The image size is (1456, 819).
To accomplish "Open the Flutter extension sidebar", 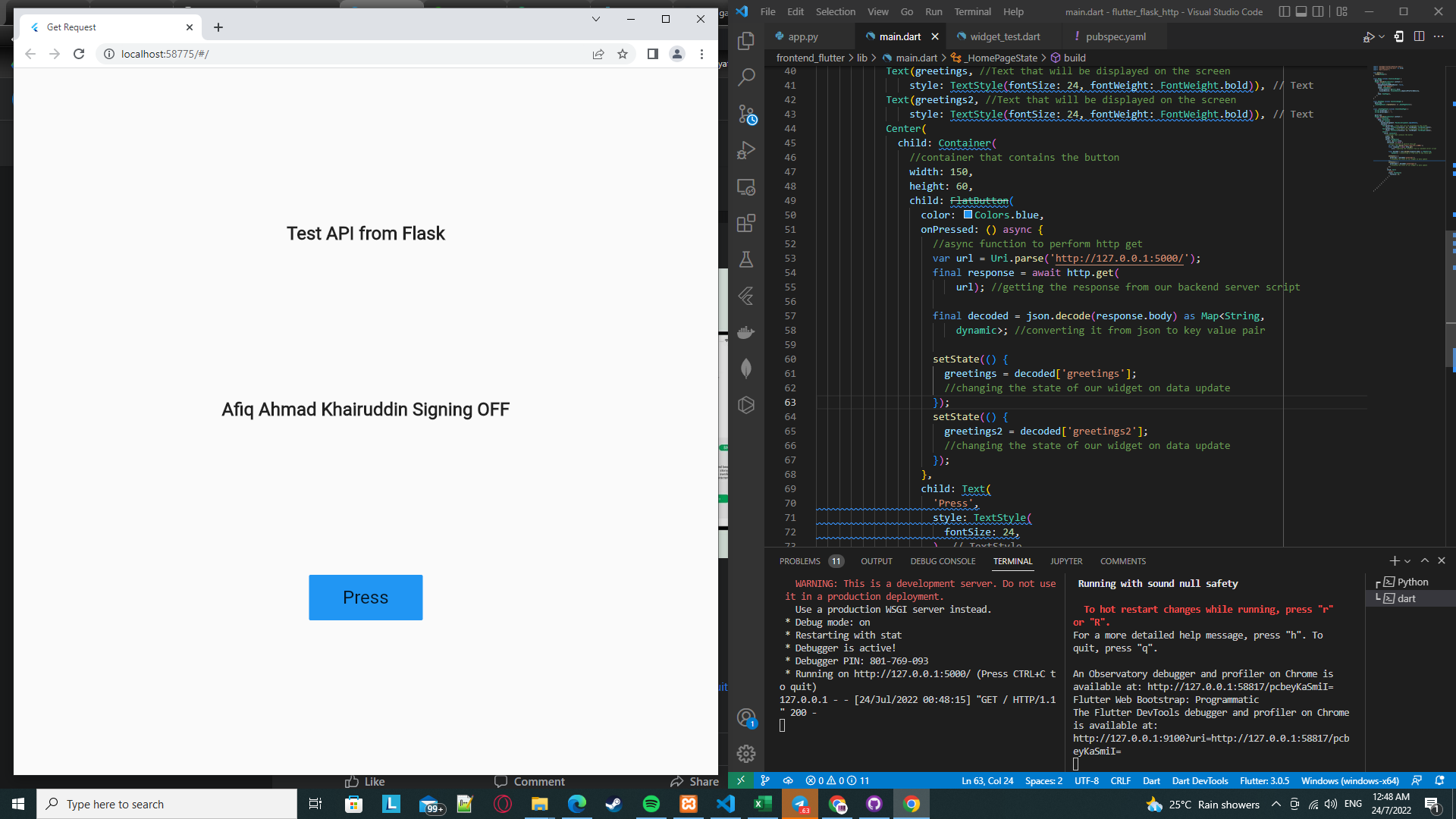I will pos(747,296).
